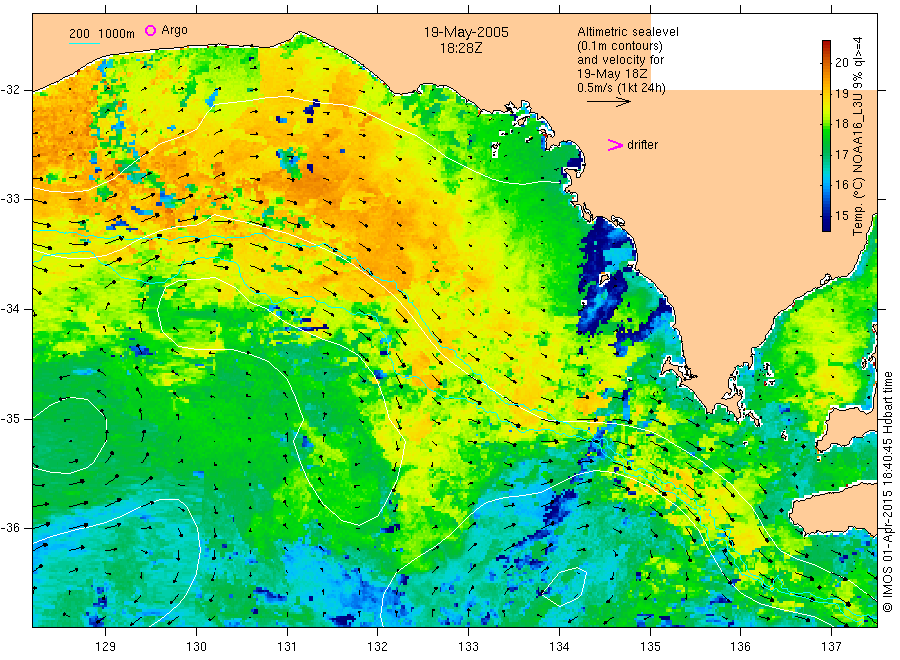900x660 pixels.
Task: Click the '(0.1m contours)' caption line
Action: coord(620,46)
